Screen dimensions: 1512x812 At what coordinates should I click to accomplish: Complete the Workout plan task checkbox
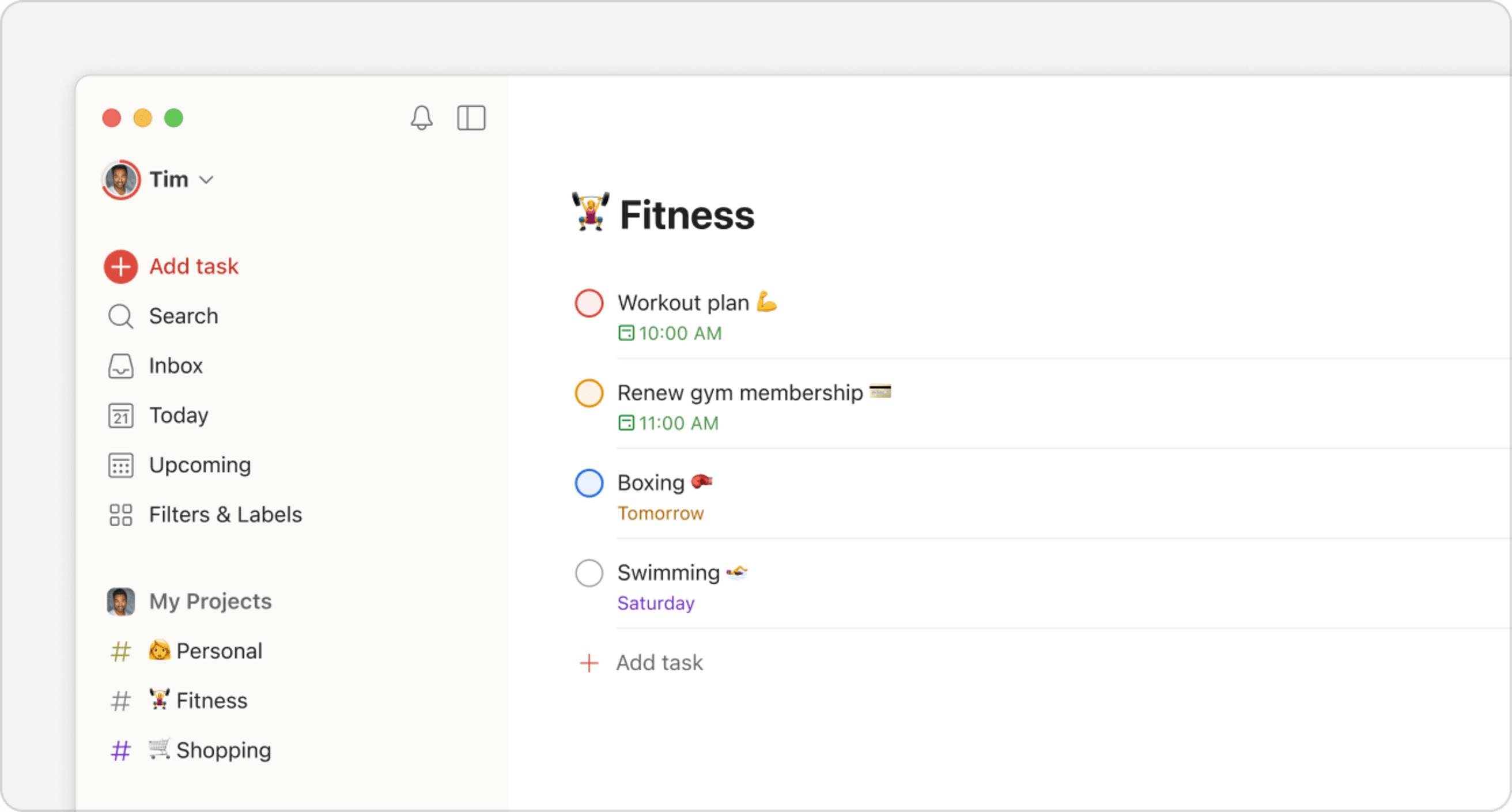(x=589, y=303)
